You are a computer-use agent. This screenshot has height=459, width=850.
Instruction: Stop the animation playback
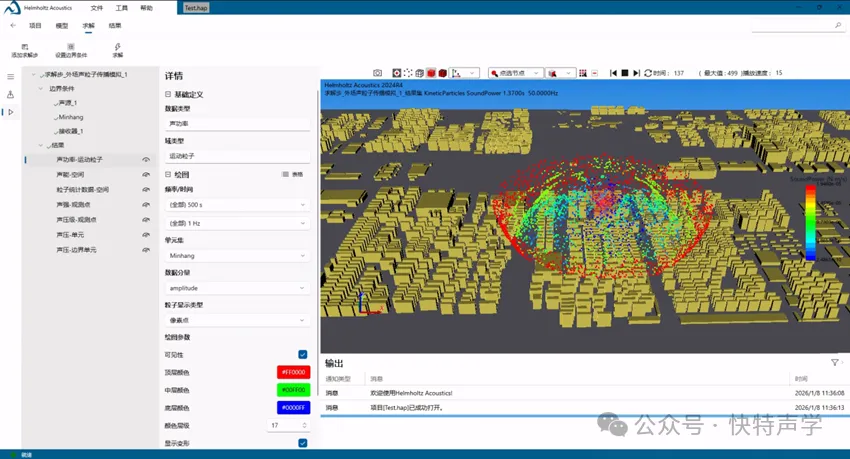[x=624, y=73]
